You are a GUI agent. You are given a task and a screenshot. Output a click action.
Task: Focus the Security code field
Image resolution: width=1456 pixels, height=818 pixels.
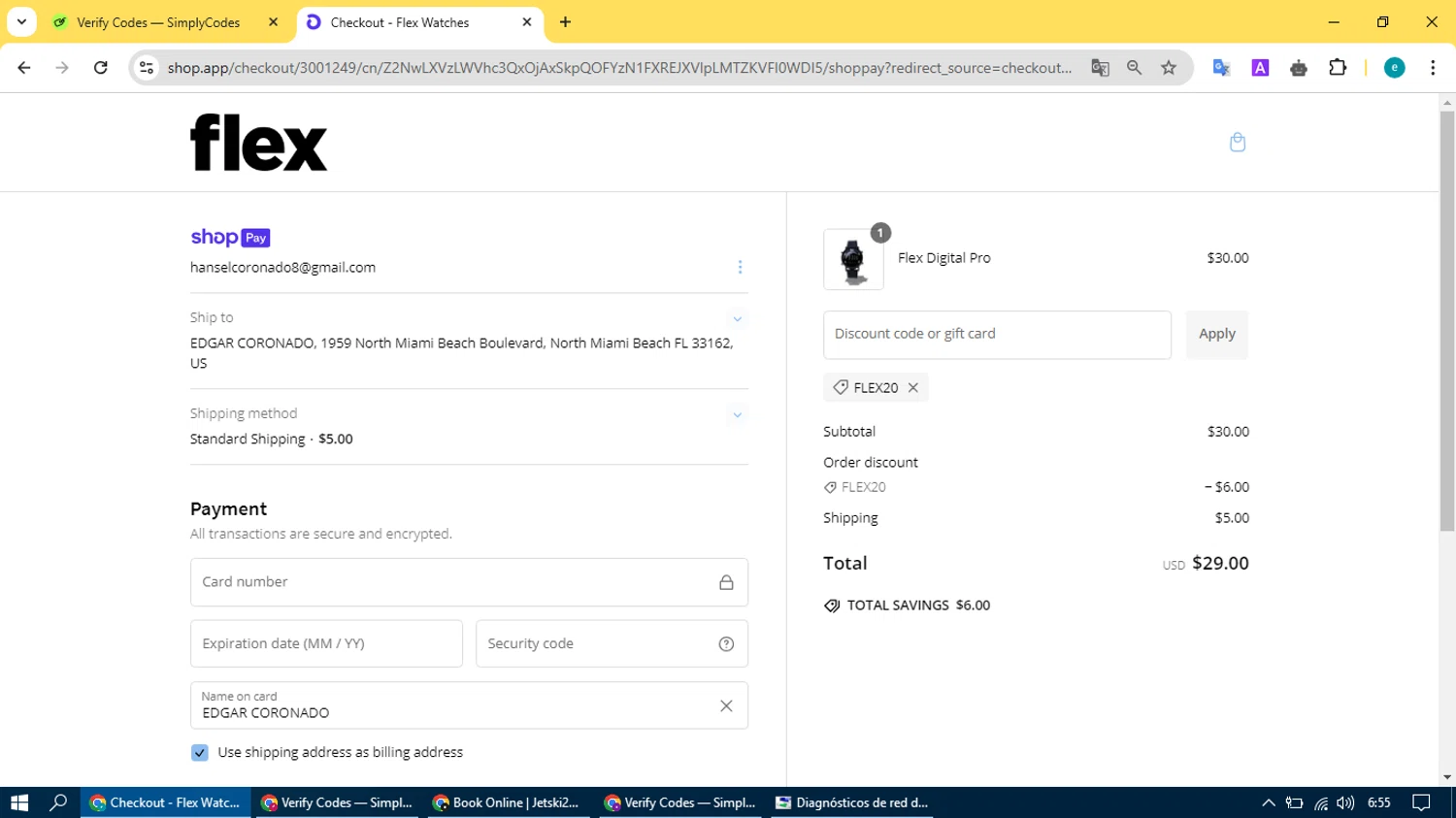tap(612, 643)
